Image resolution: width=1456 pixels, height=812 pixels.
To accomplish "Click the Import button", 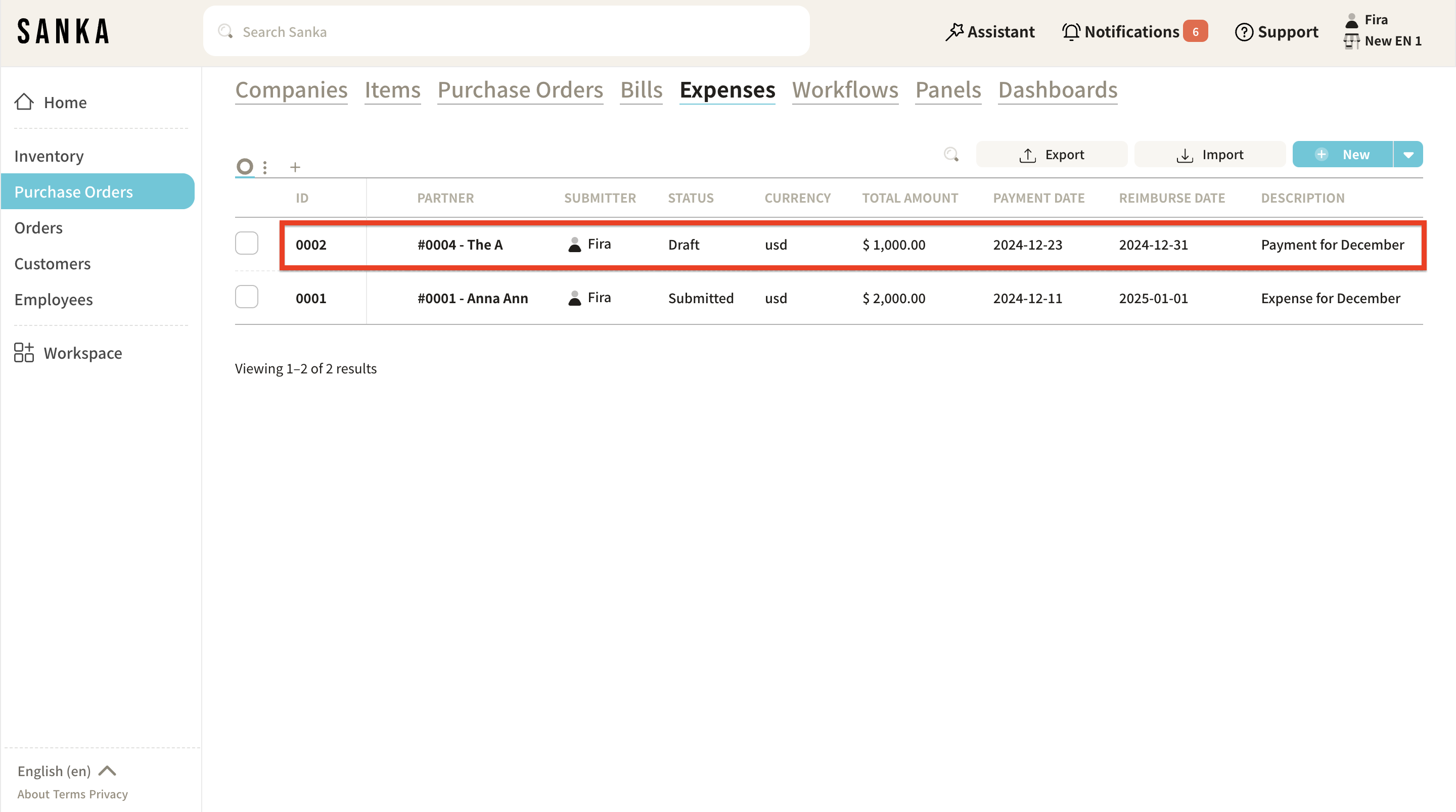I will pyautogui.click(x=1210, y=154).
